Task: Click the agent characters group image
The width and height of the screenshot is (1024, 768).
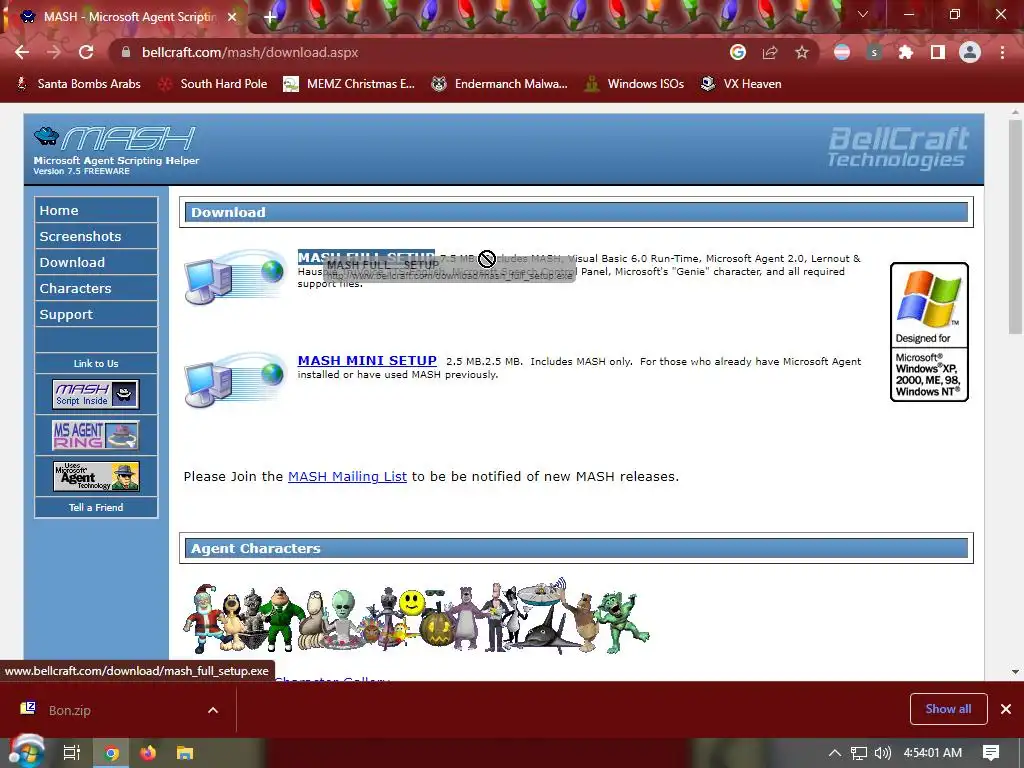Action: 416,616
